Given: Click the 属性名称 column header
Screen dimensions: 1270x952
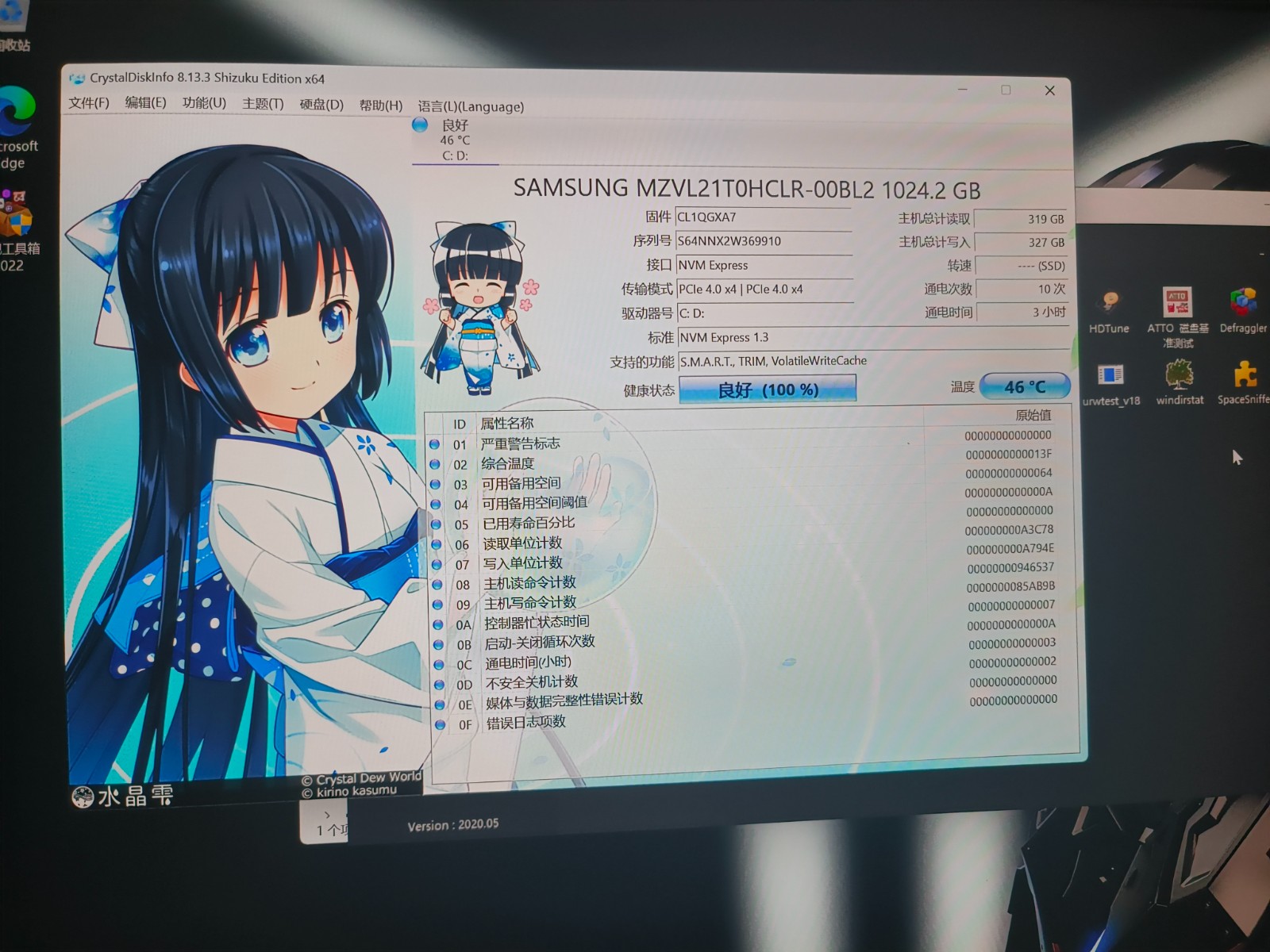Looking at the screenshot, I should [507, 424].
